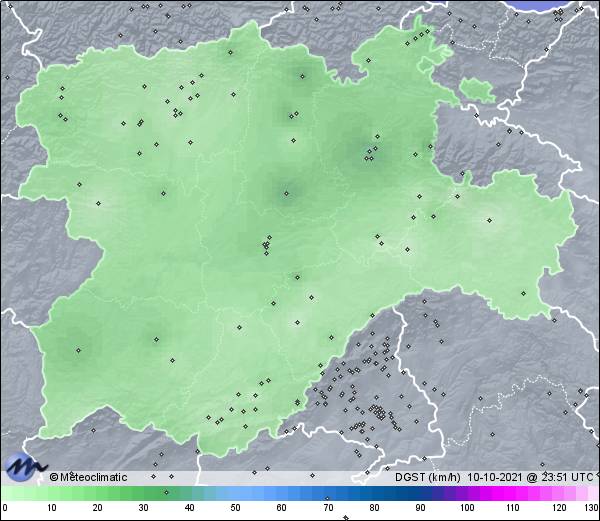
Task: Click the scale label 20
Action: pyautogui.click(x=98, y=508)
